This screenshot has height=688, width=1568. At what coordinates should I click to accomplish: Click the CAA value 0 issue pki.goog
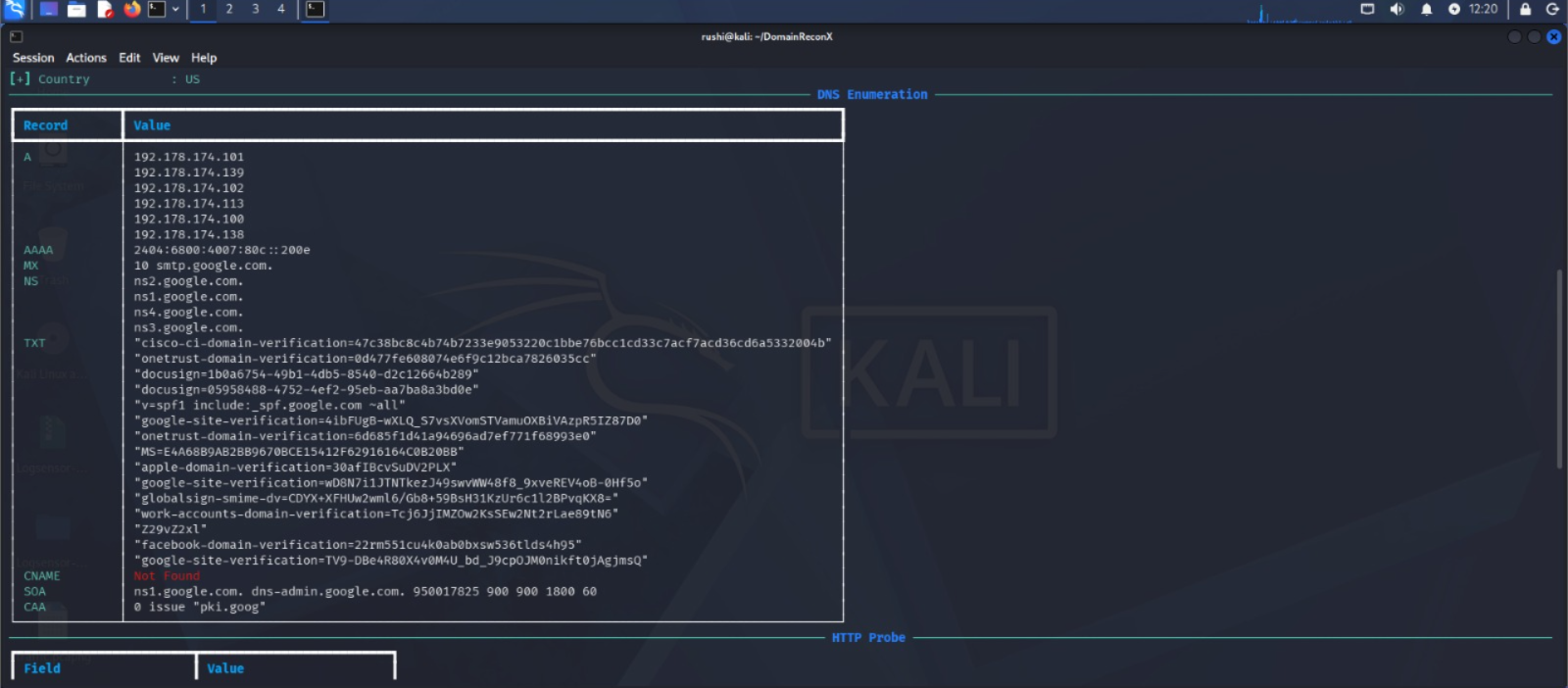pos(200,608)
